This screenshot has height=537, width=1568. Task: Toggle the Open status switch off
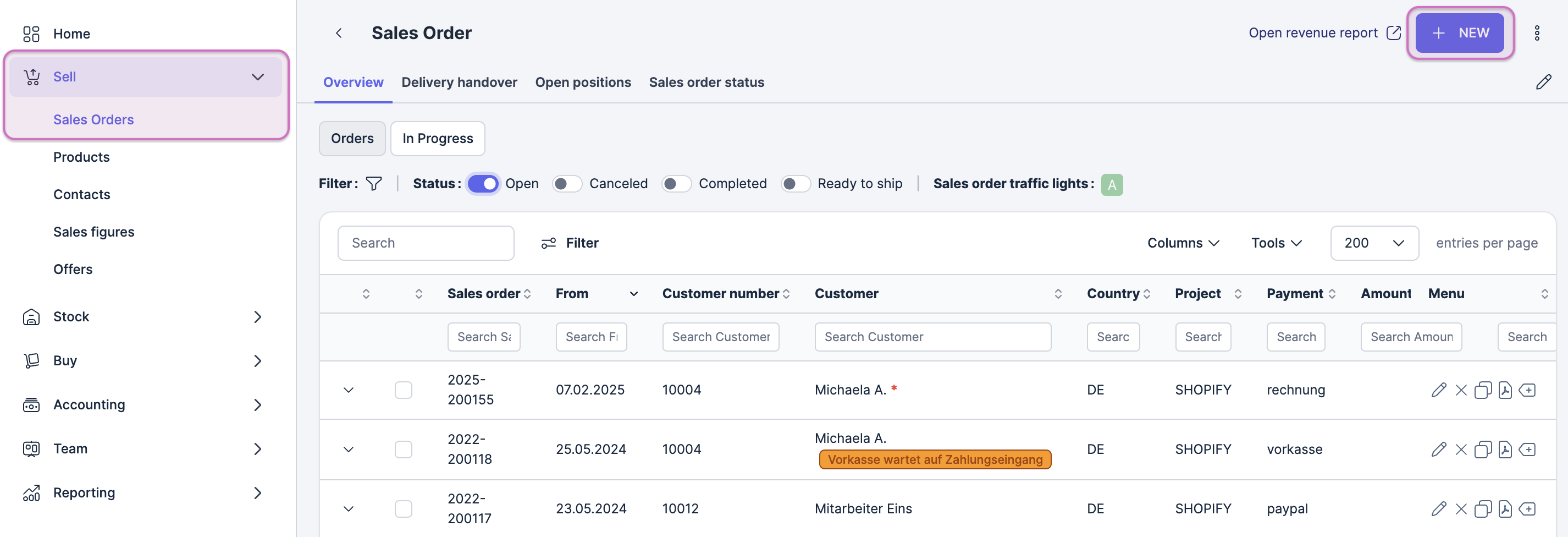[x=483, y=183]
